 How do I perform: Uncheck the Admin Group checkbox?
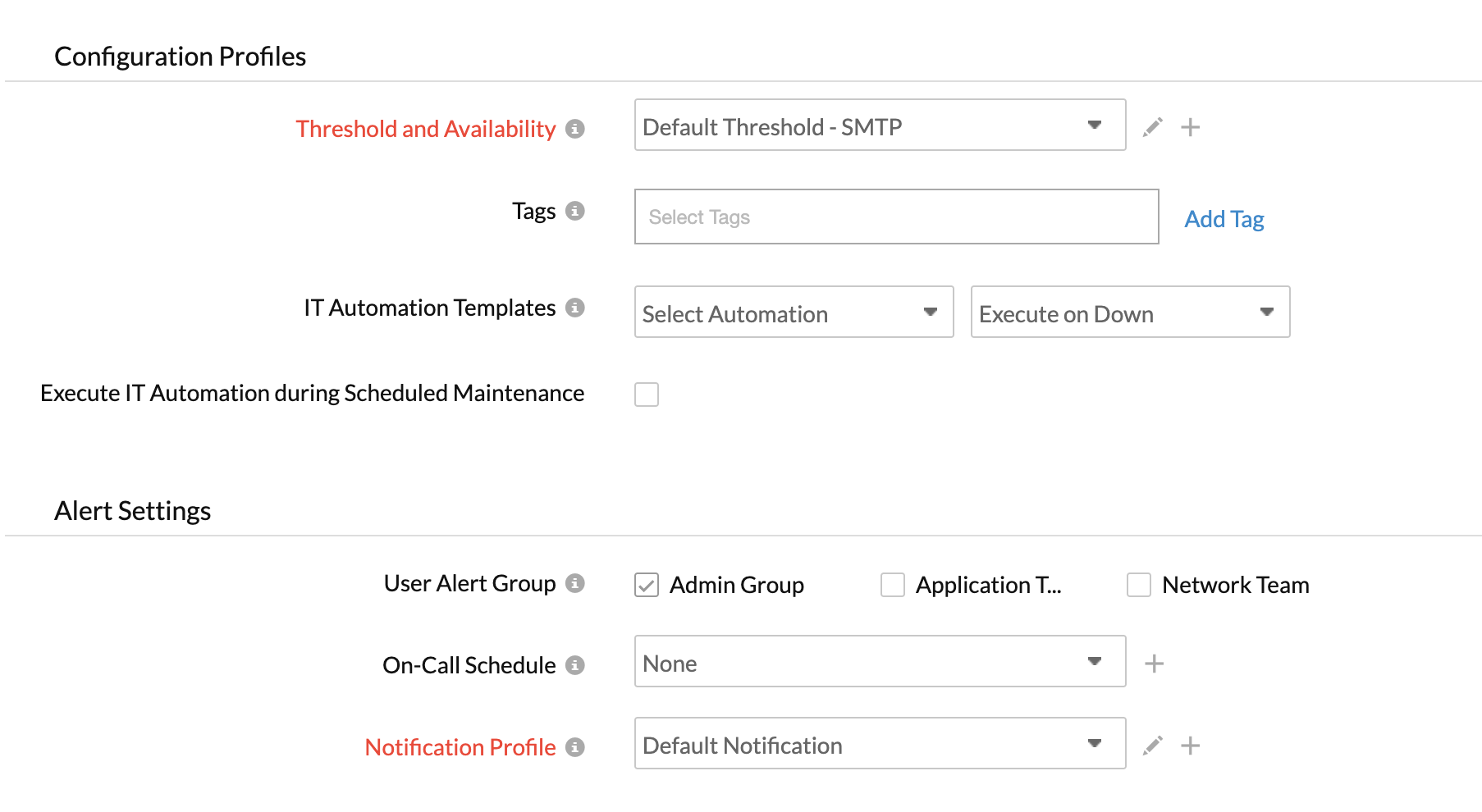pyautogui.click(x=647, y=585)
